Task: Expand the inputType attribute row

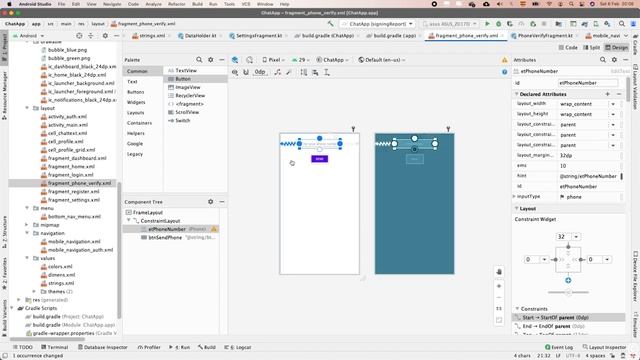Action: pos(514,197)
